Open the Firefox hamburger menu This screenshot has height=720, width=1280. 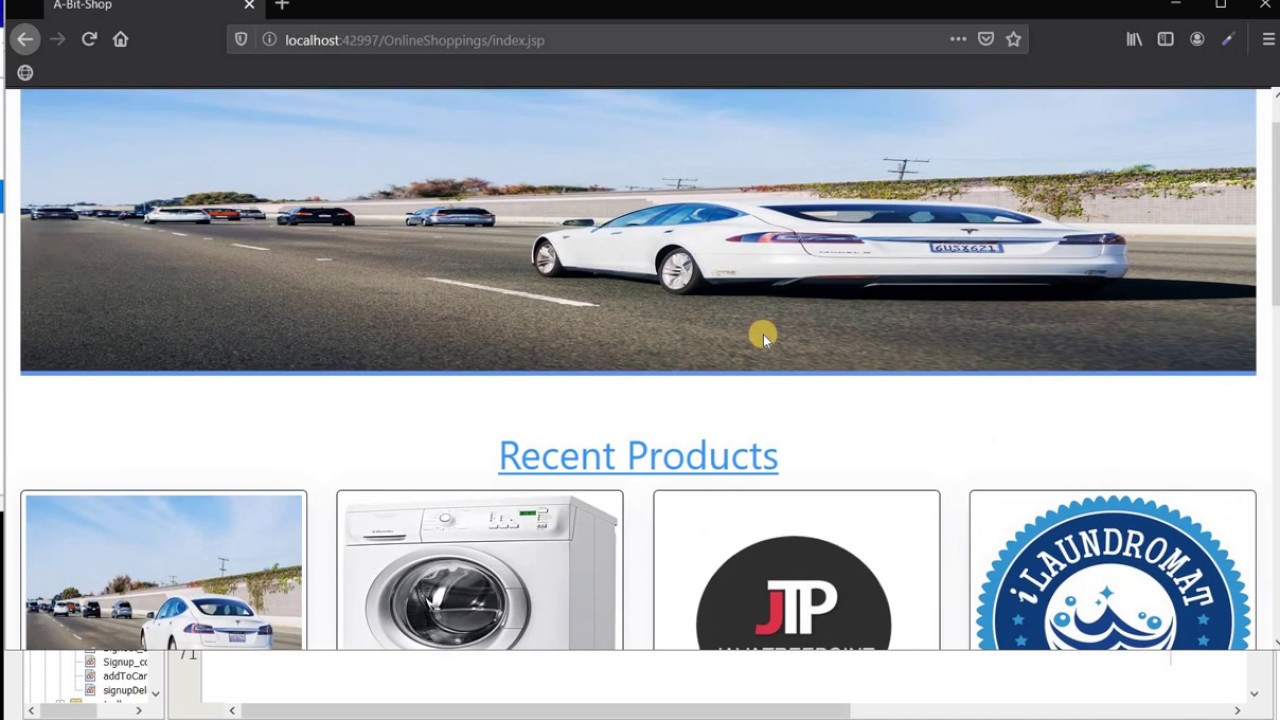pyautogui.click(x=1269, y=39)
